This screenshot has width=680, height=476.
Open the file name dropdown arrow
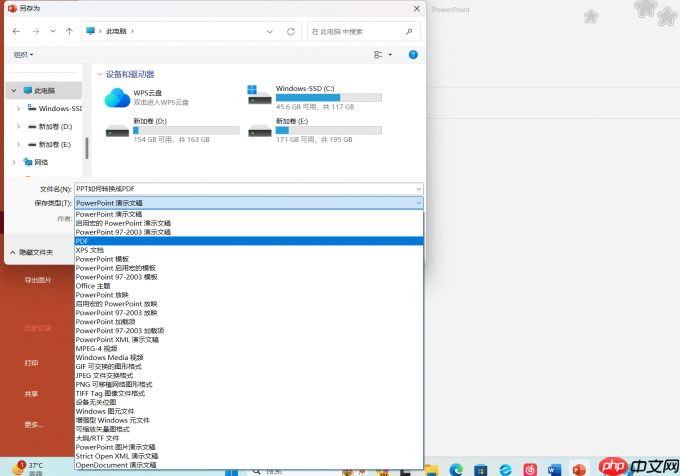(418, 189)
